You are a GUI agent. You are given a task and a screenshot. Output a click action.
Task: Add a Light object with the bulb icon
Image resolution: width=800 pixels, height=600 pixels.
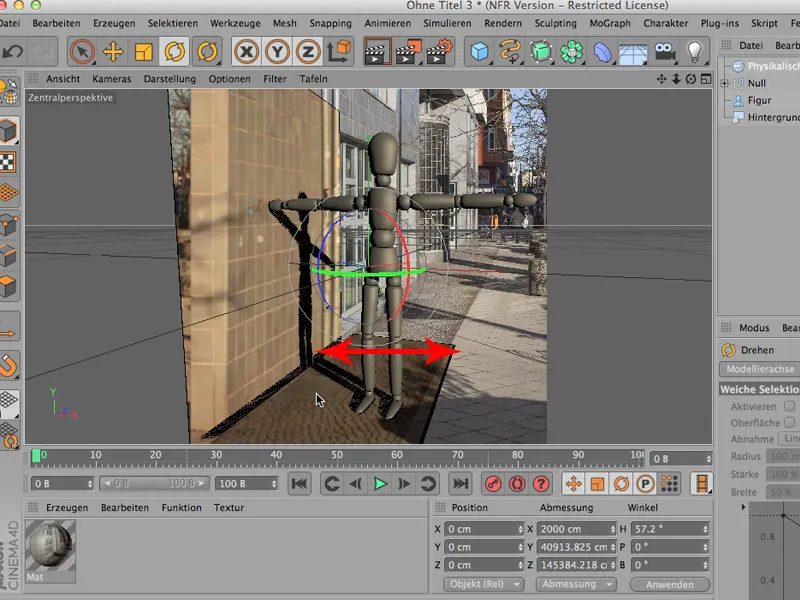click(x=694, y=52)
